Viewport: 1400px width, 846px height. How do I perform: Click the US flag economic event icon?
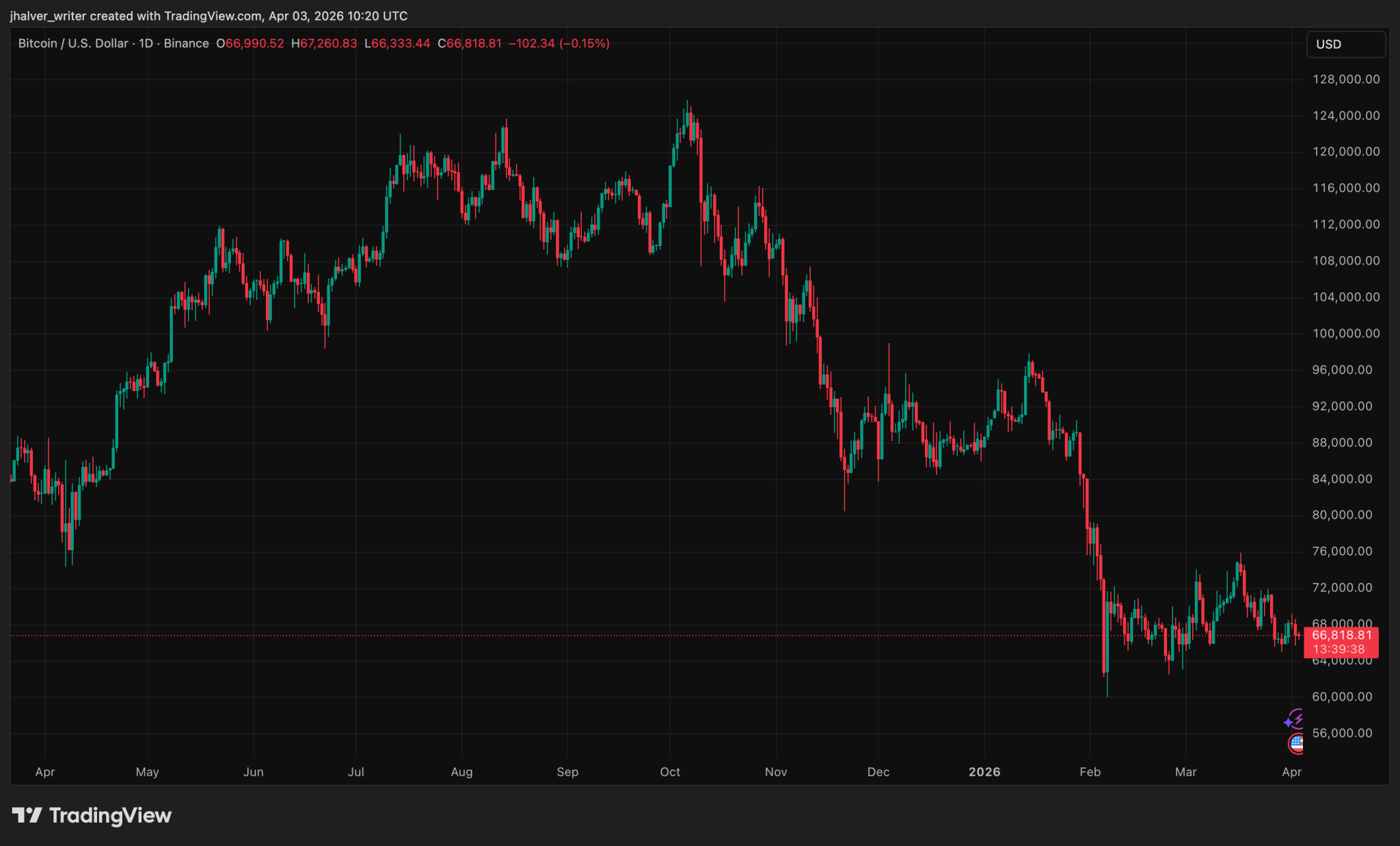(1295, 743)
